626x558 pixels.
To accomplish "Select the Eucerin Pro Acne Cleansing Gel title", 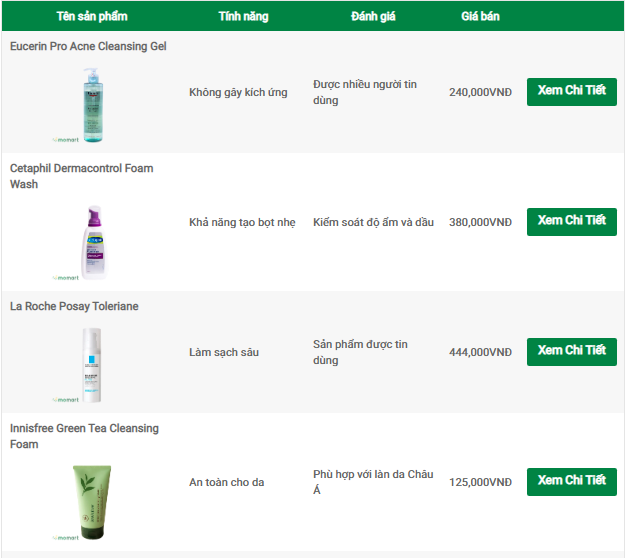I will coord(88,47).
